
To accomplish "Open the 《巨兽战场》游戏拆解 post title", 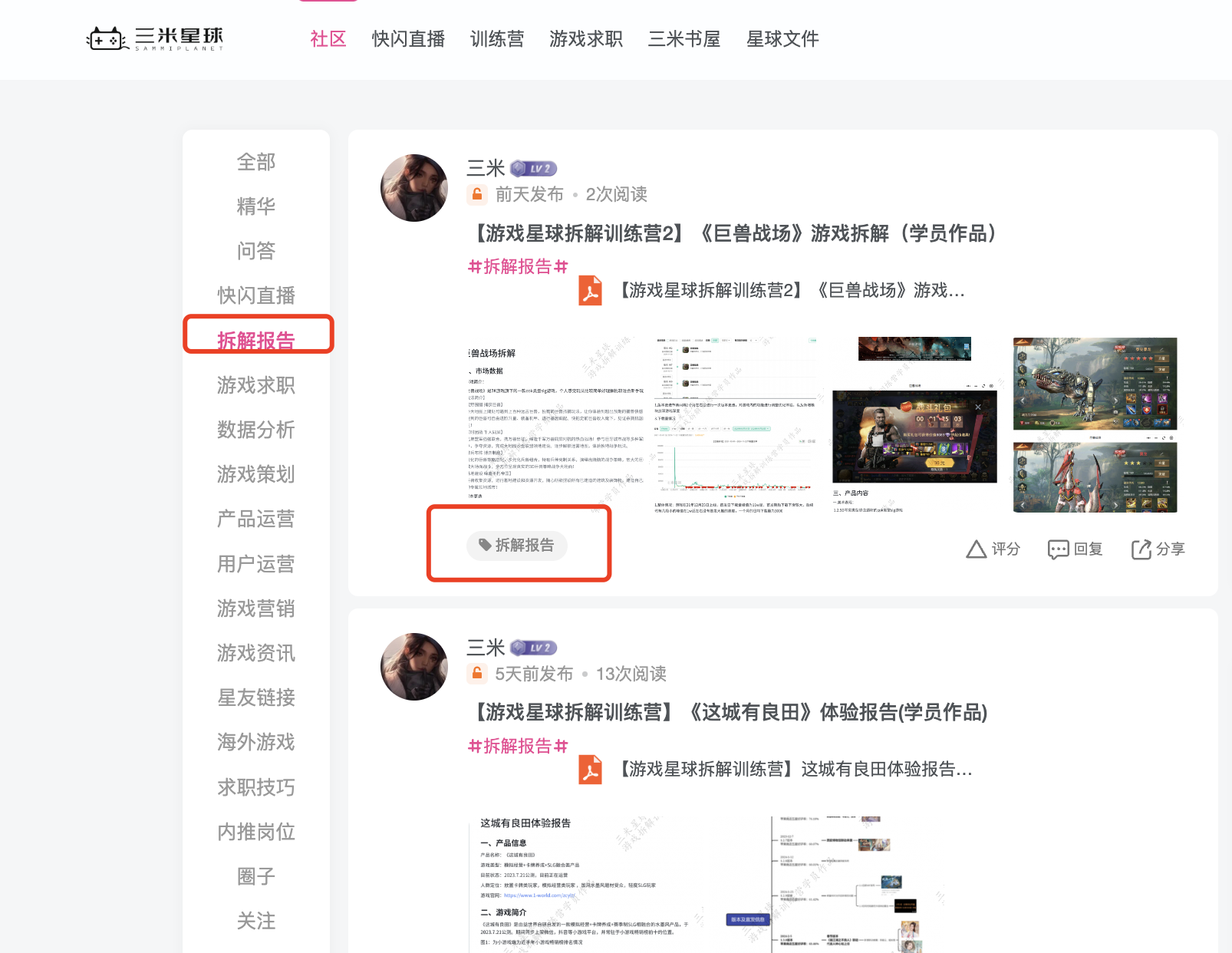I will point(734,233).
